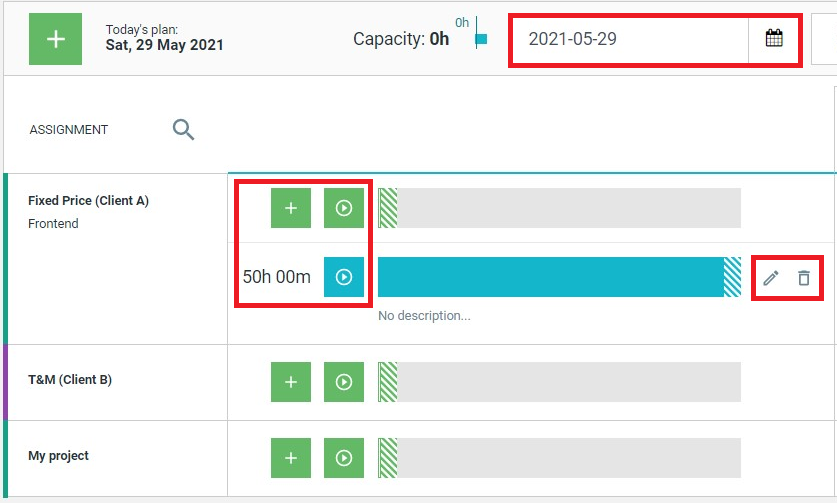
Task: Add time entry to My project
Action: click(x=291, y=458)
